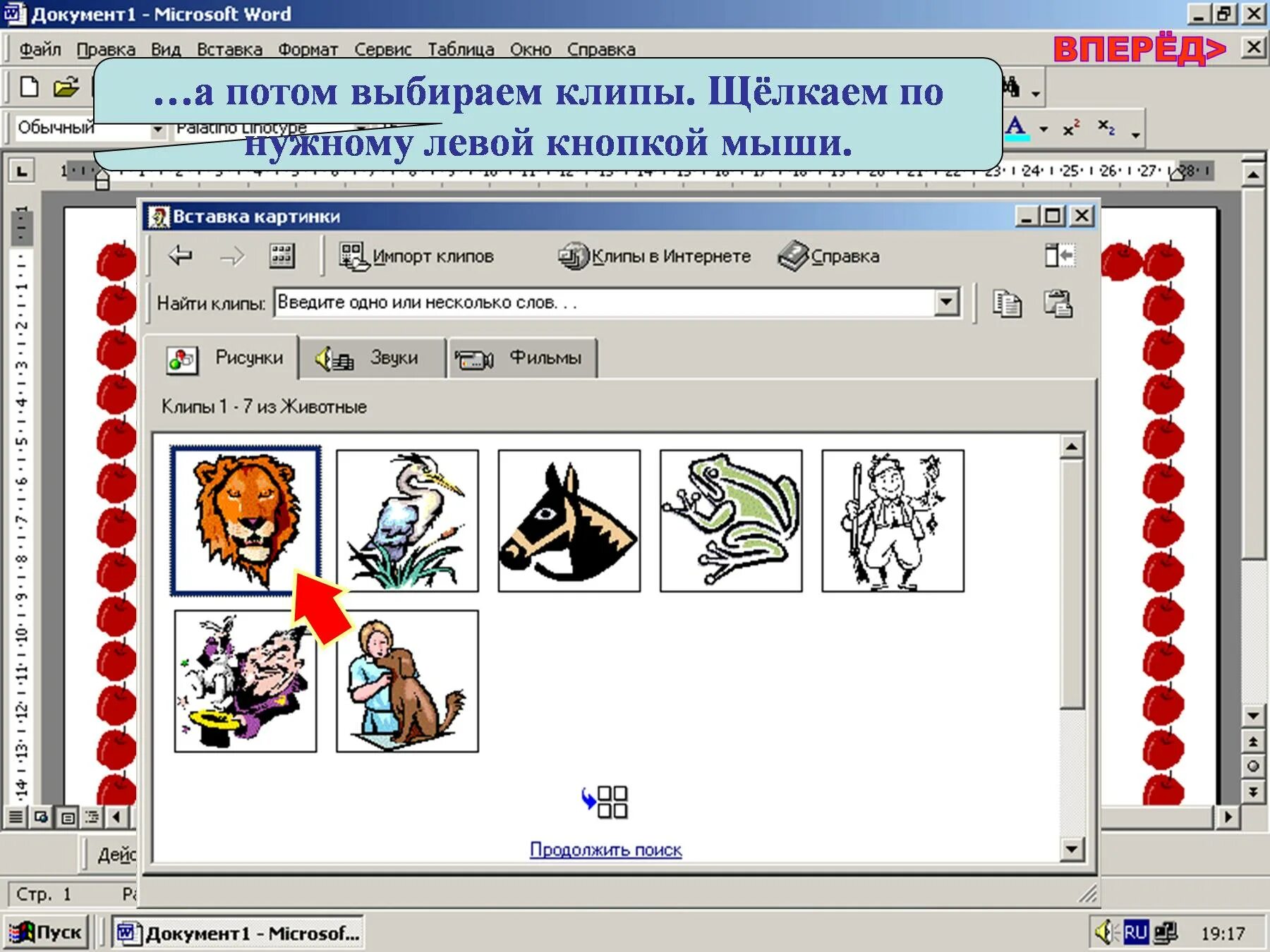Select the horse head clip thumbnail

(569, 520)
